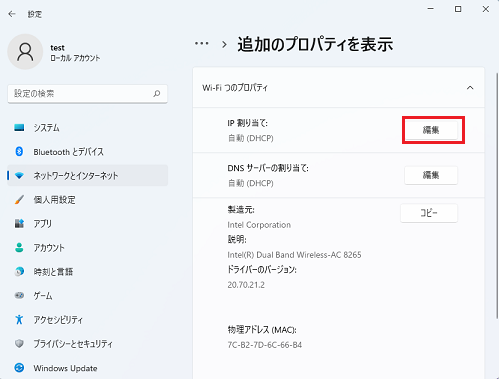Screen dimensions: 499x379
Task: Click the back arrow icon
Action: 12,14
